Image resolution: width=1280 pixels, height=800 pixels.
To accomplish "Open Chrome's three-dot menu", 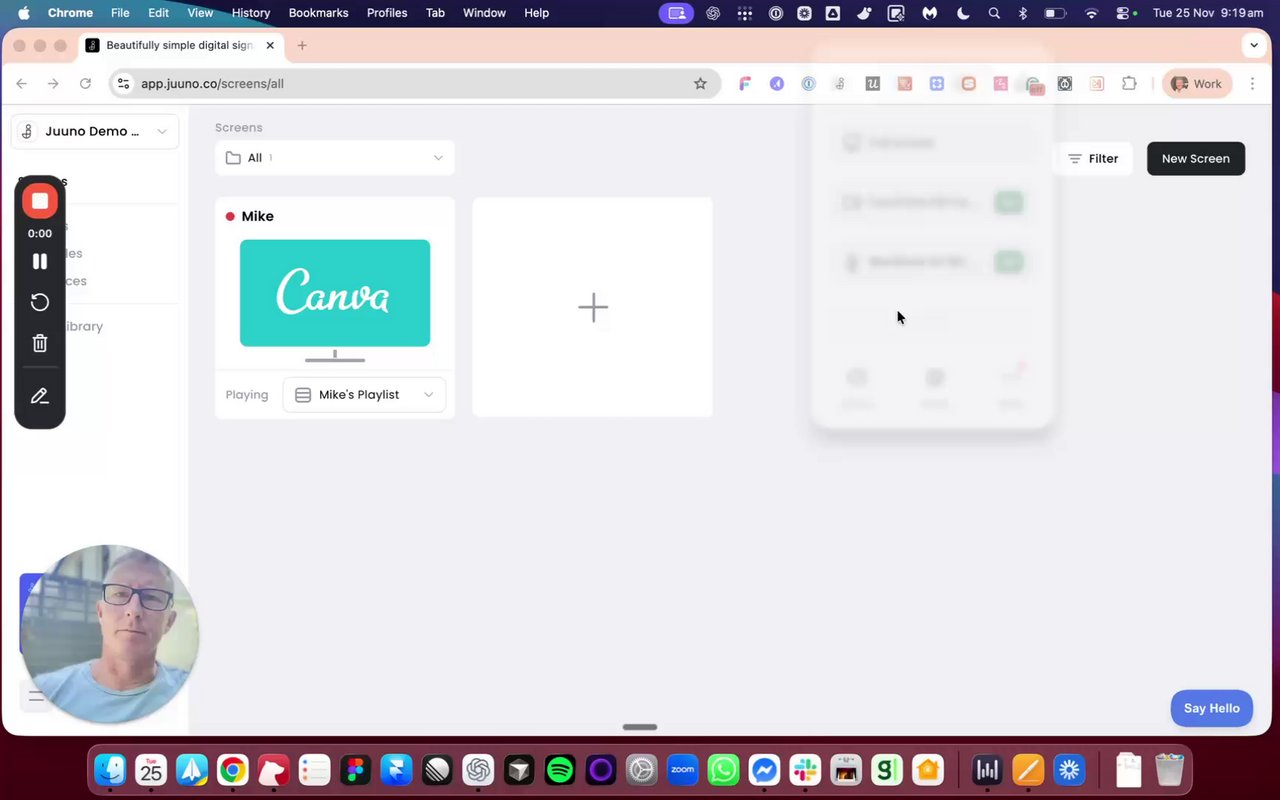I will point(1252,84).
